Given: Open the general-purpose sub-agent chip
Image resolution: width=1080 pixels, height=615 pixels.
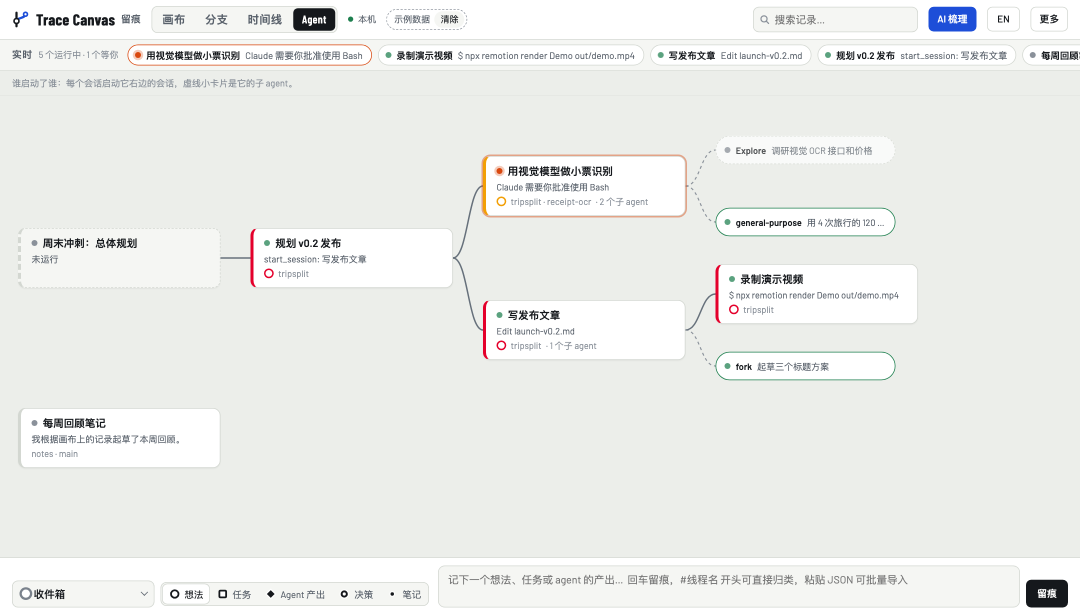Looking at the screenshot, I should (x=805, y=222).
